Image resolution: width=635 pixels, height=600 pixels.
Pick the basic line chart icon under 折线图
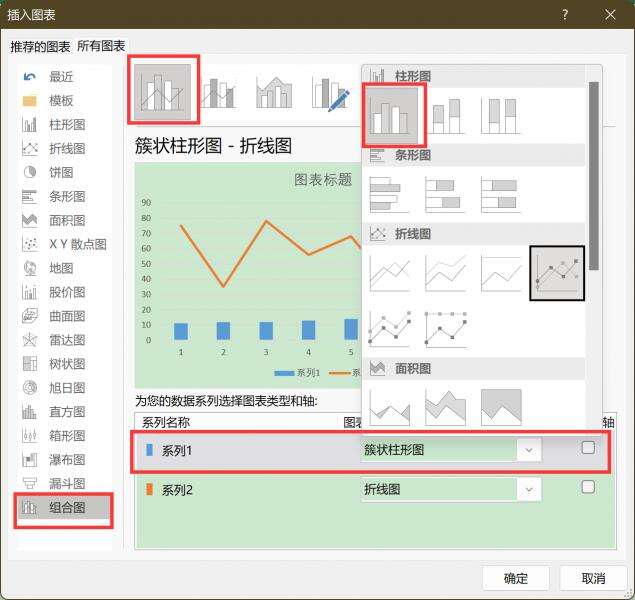(389, 273)
